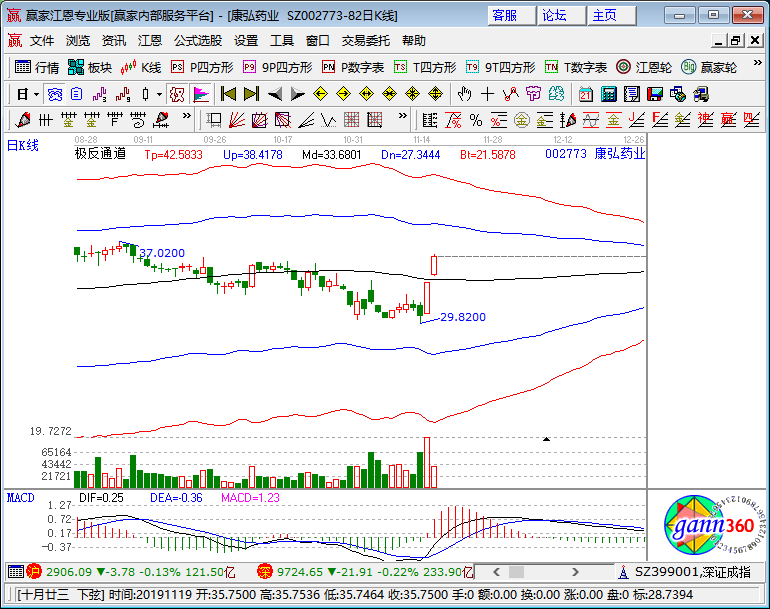Select the crosshair cursor tool

pos(487,94)
